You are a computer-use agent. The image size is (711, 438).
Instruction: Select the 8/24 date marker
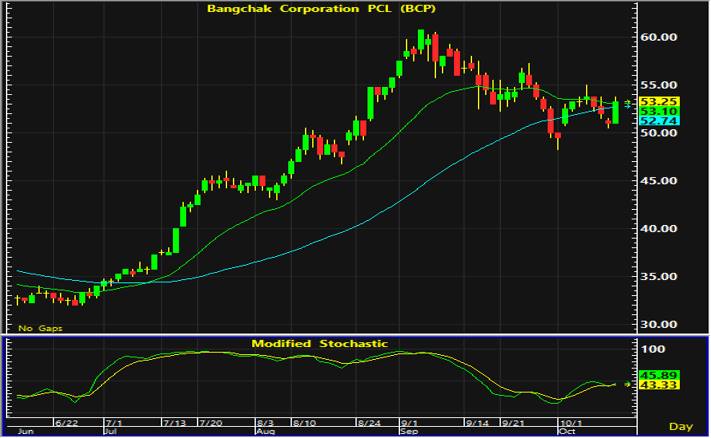tap(369, 423)
